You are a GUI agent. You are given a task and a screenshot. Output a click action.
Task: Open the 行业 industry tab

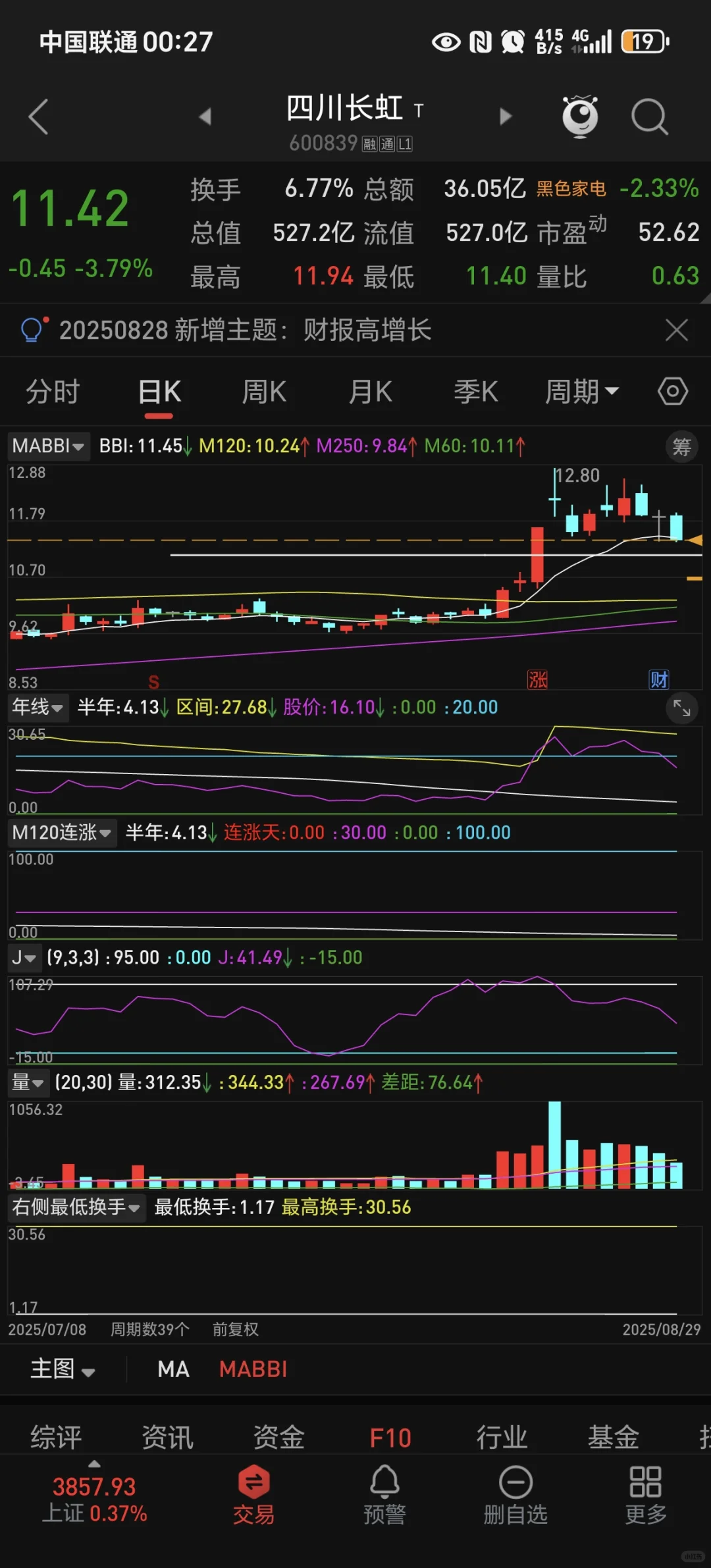[502, 1437]
